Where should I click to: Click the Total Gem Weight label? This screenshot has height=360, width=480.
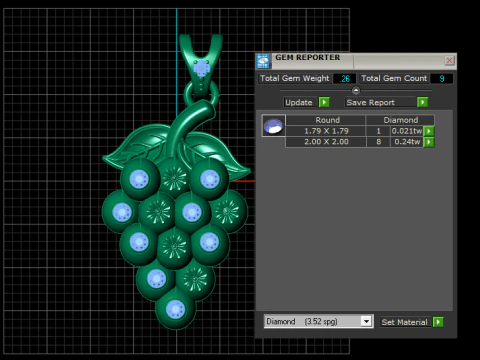tap(294, 79)
